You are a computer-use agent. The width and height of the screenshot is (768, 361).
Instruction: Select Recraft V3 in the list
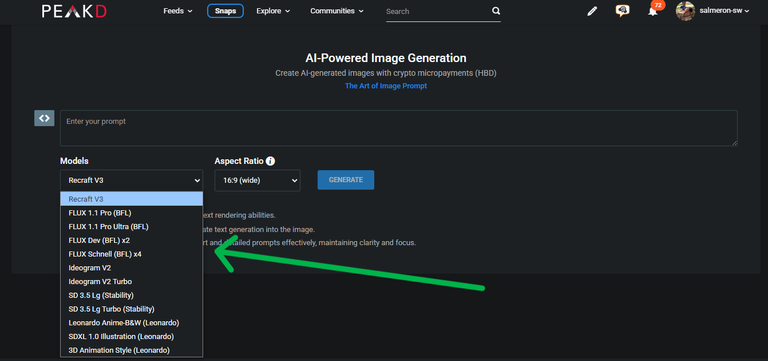click(x=131, y=199)
